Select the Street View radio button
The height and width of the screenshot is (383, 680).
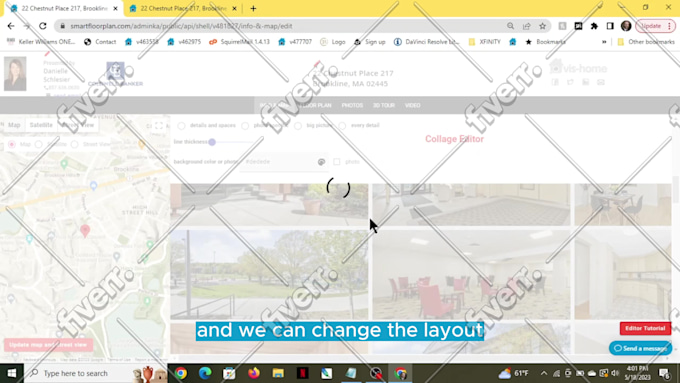(75, 144)
